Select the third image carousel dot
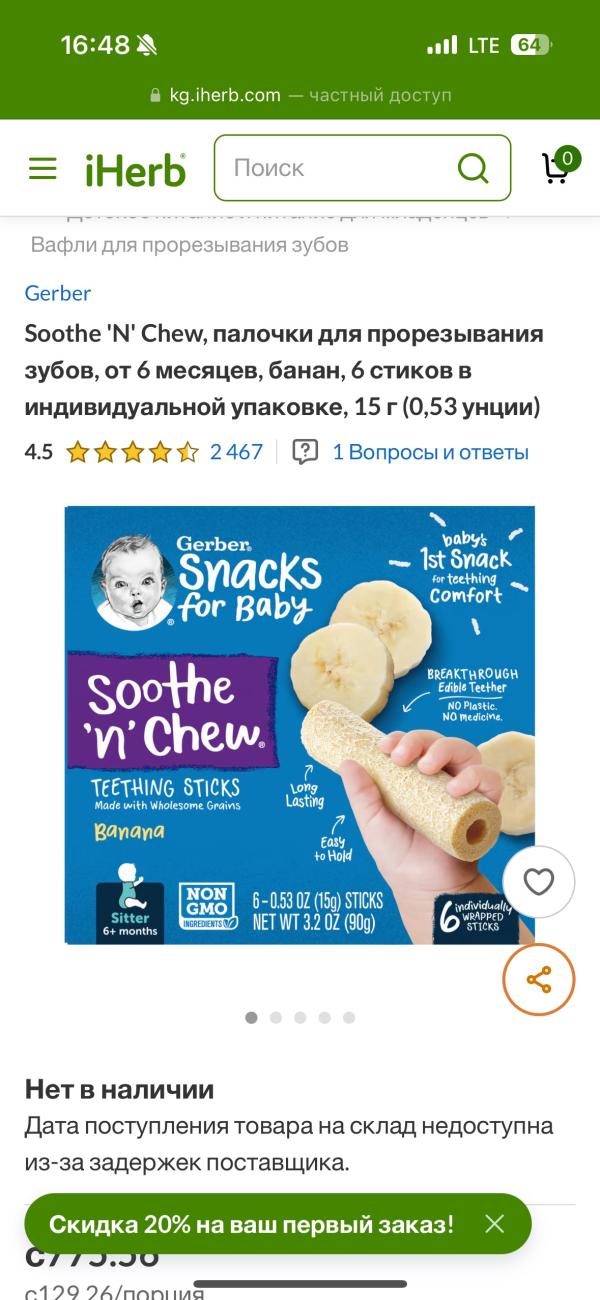Viewport: 600px width, 1300px height. pyautogui.click(x=300, y=1018)
